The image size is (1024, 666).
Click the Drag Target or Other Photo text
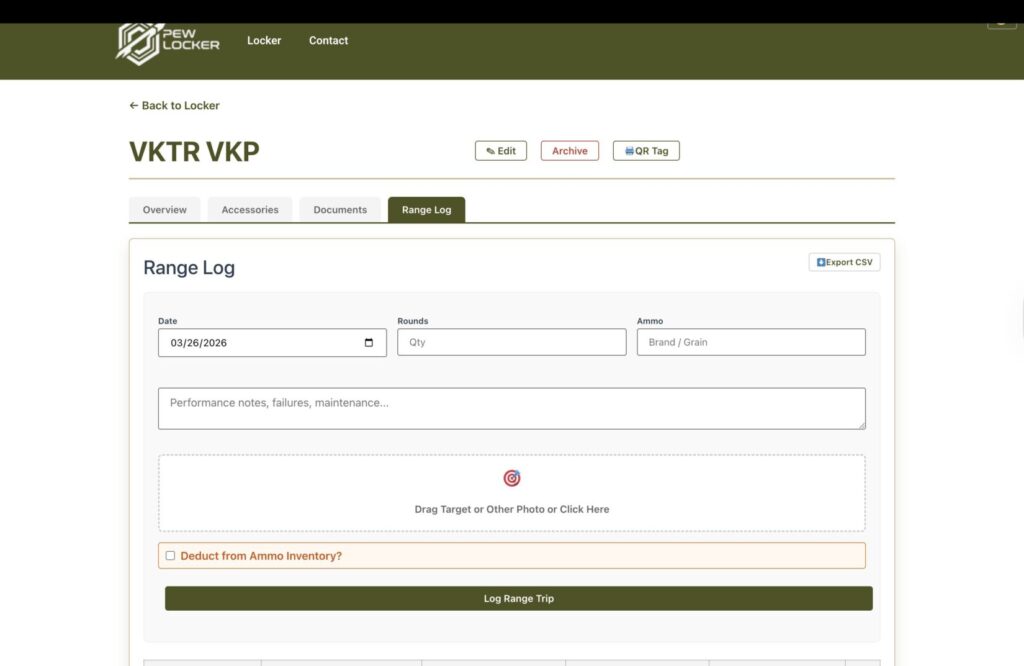[512, 509]
